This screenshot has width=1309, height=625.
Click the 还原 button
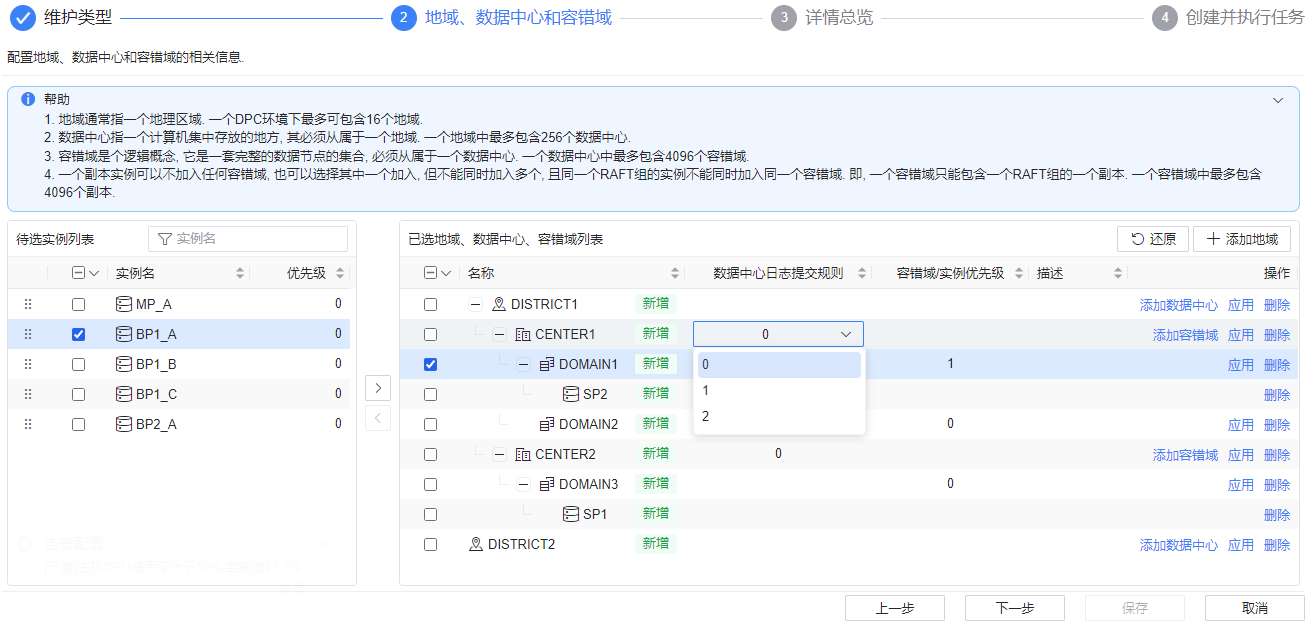point(1153,239)
